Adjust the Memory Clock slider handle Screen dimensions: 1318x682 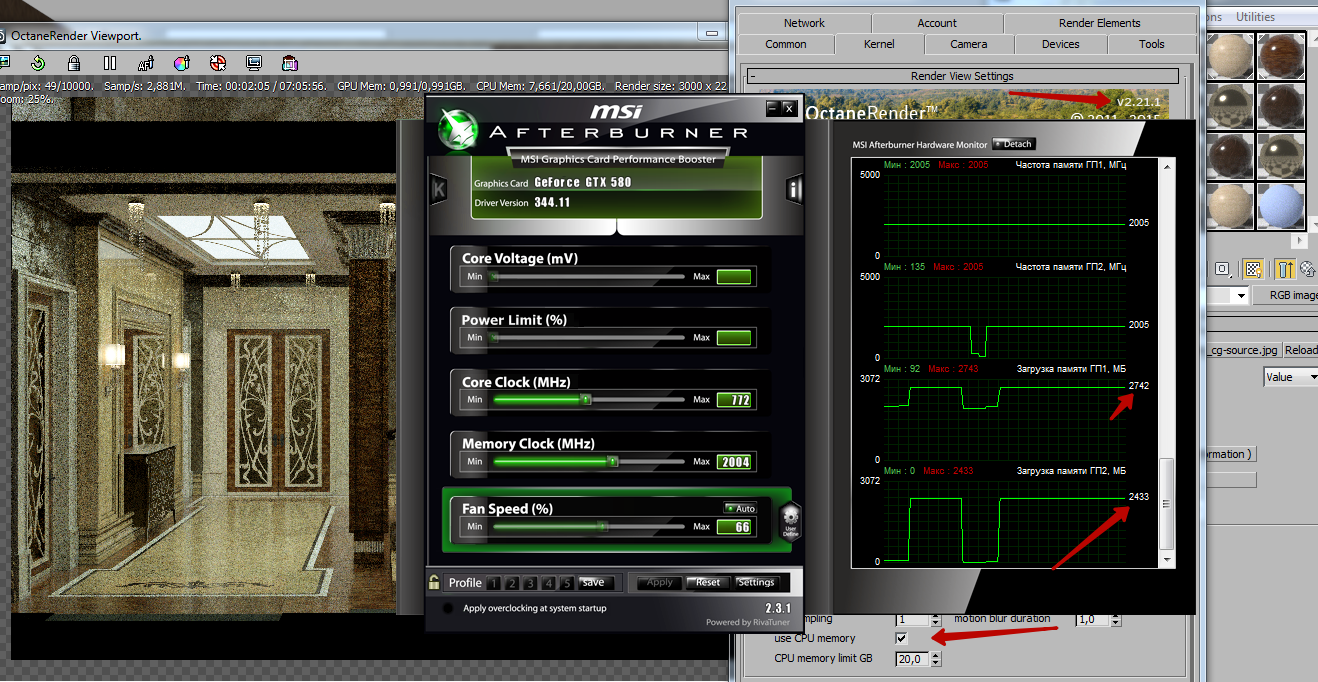(x=613, y=461)
